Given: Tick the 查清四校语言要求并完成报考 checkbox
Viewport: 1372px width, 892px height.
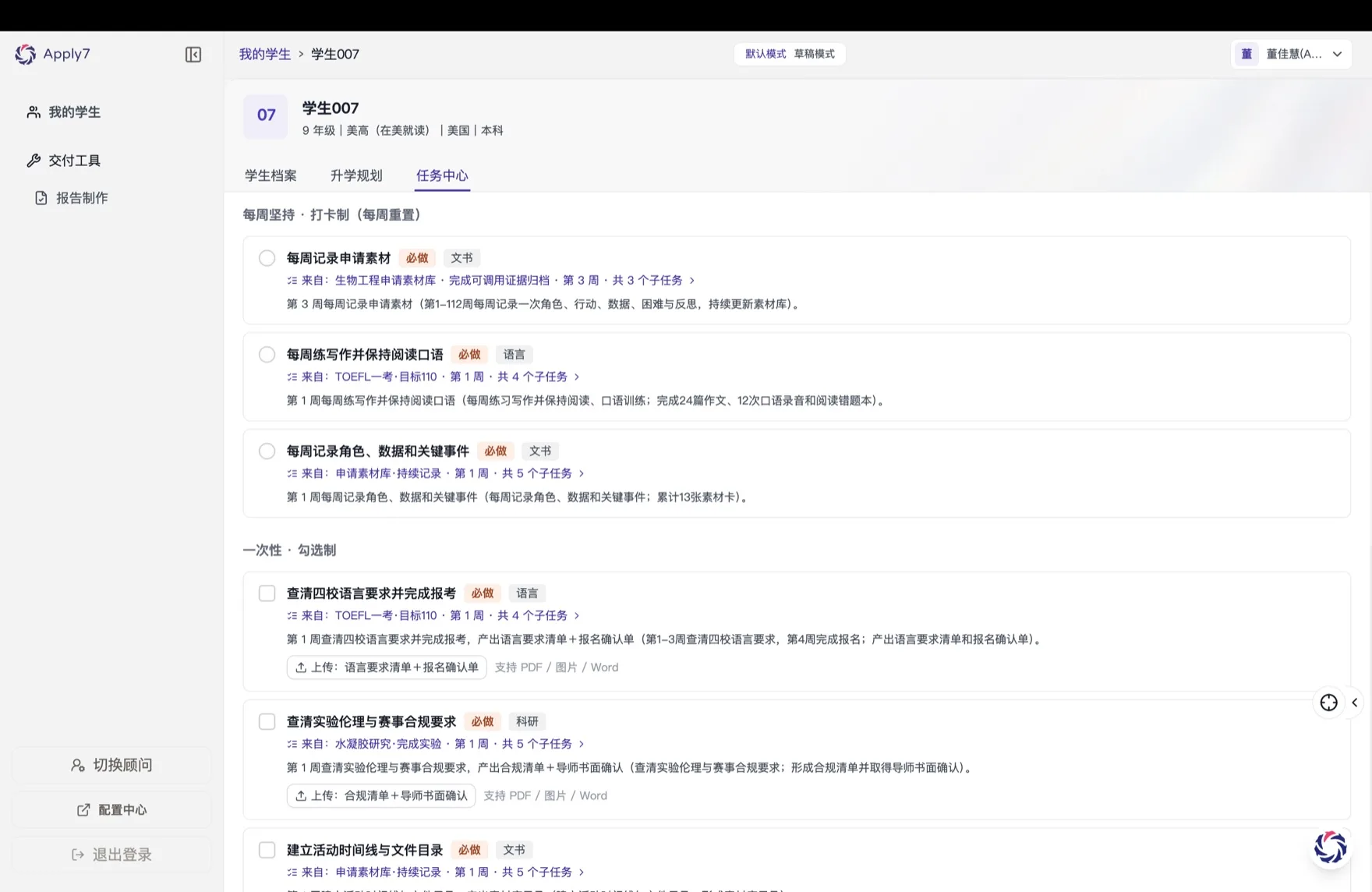Looking at the screenshot, I should coord(267,593).
